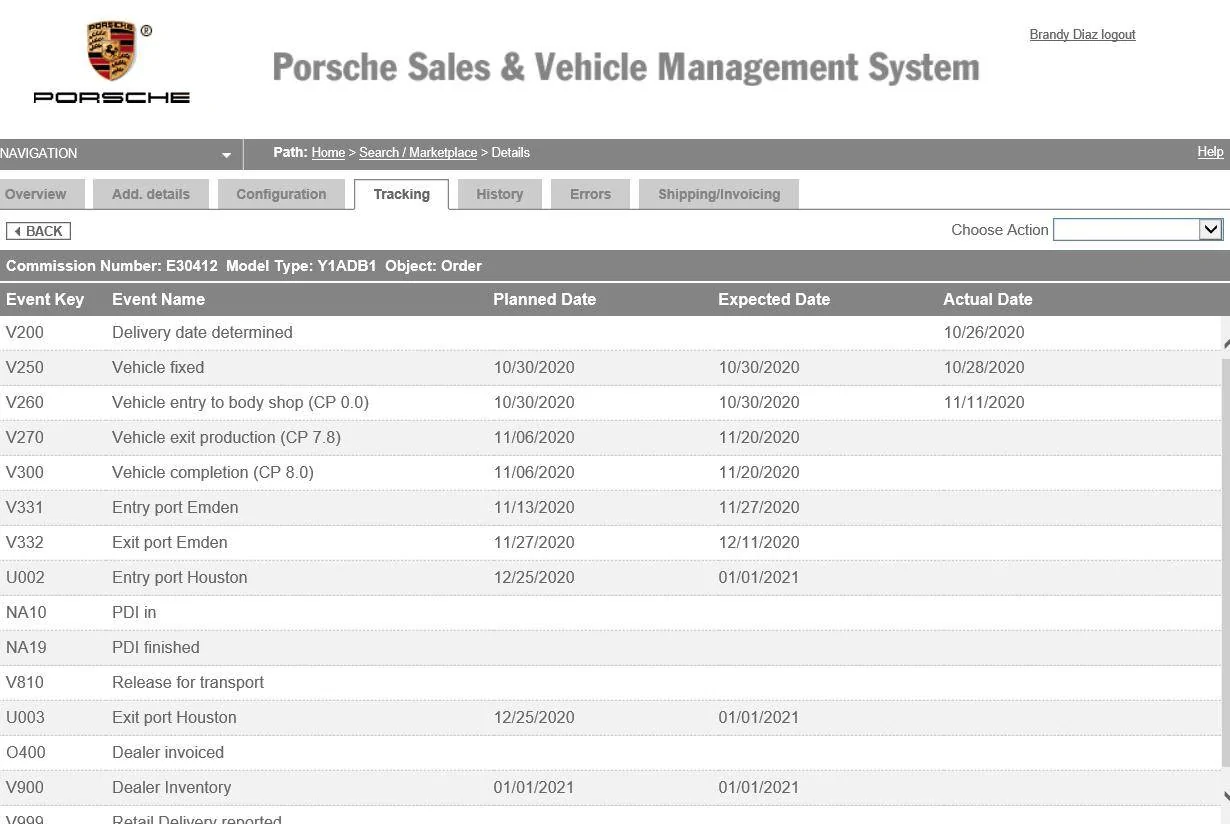Click the Event Name column header
The width and height of the screenshot is (1230, 824).
pyautogui.click(x=158, y=299)
